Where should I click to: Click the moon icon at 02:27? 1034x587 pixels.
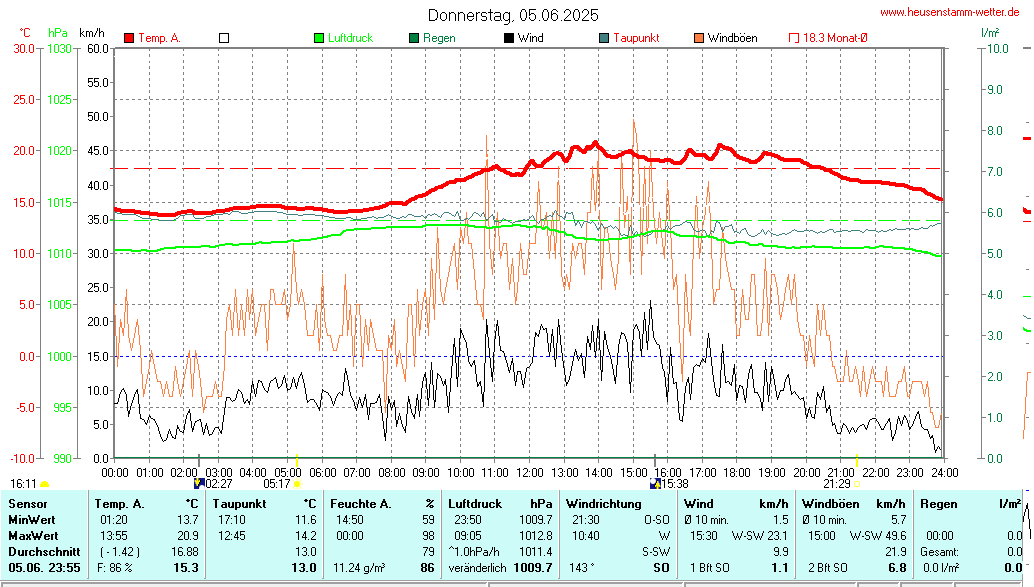[198, 483]
